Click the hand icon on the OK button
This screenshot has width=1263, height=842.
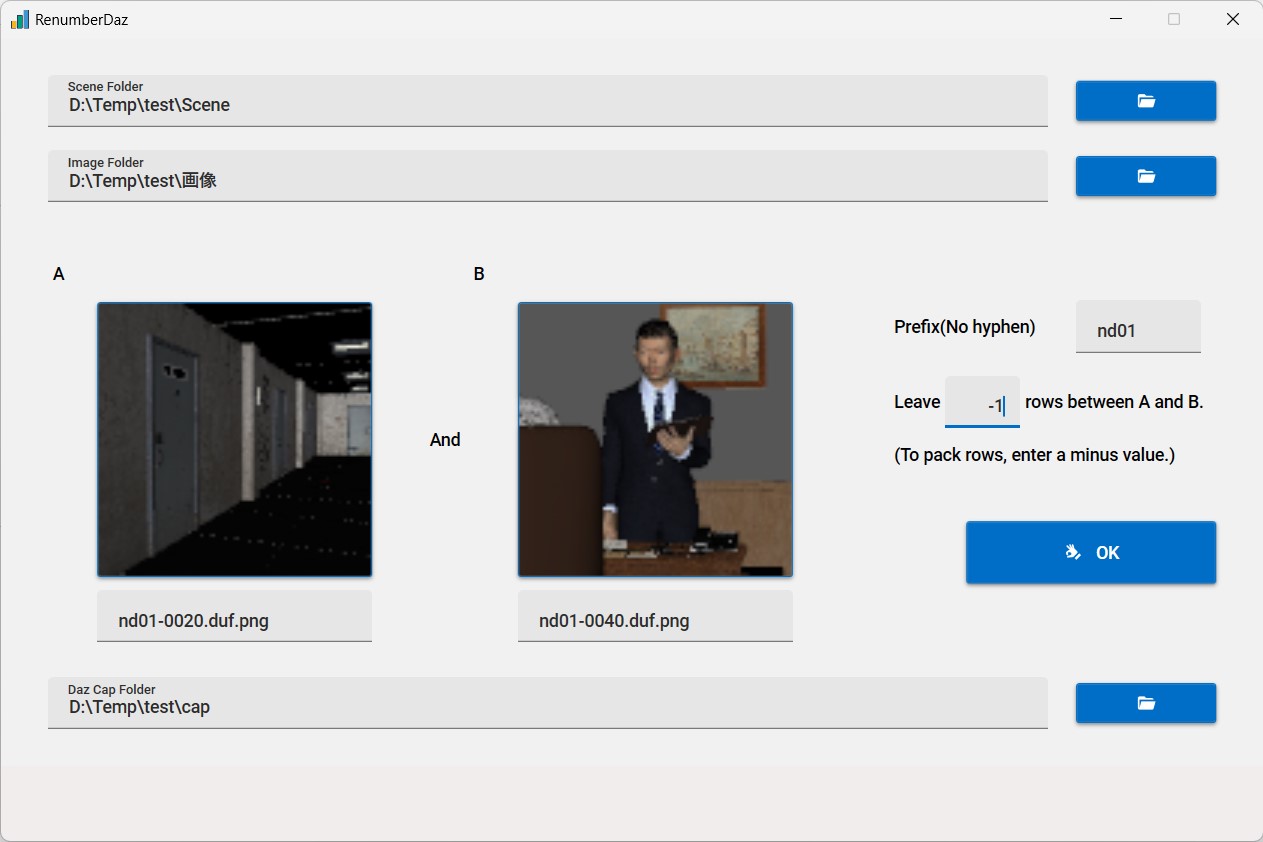tap(1072, 551)
